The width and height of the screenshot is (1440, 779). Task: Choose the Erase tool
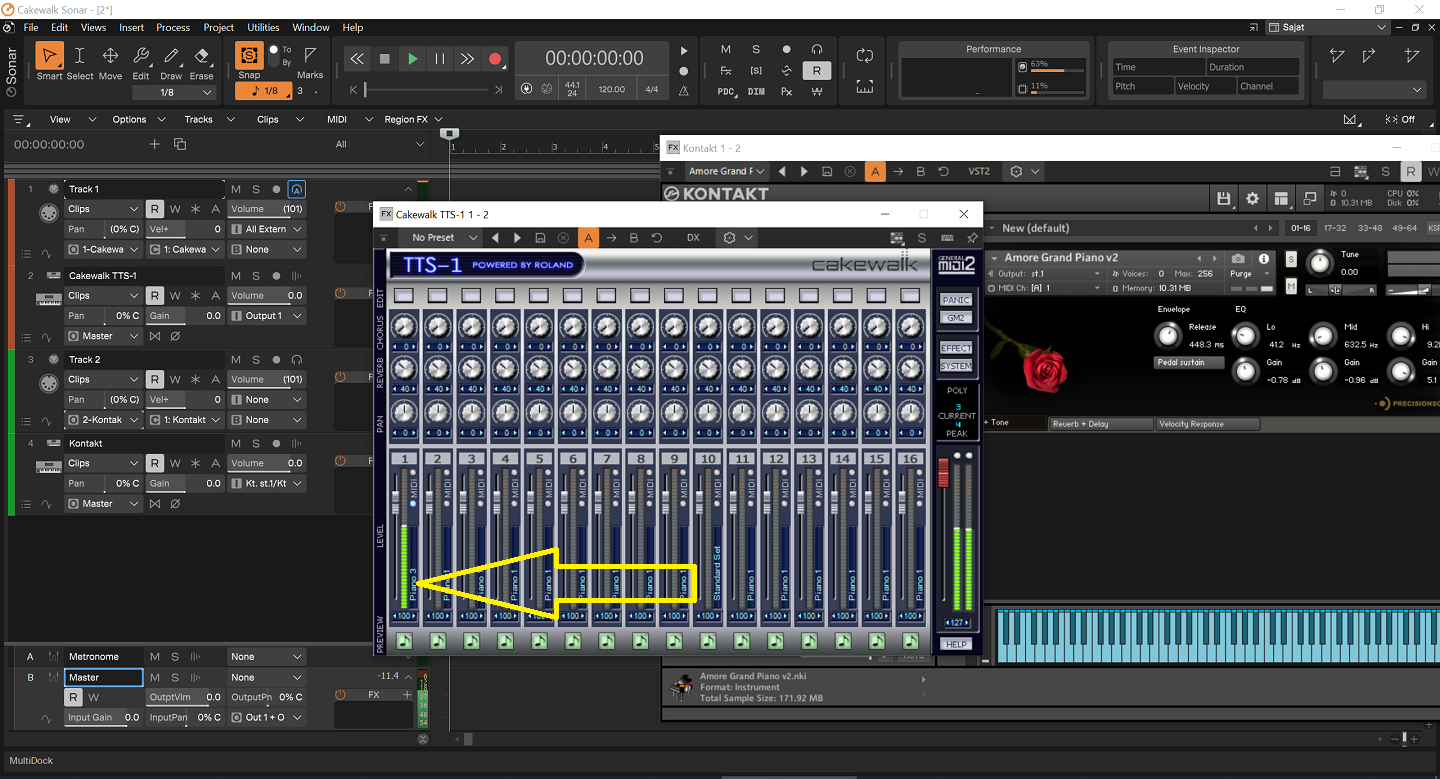[202, 56]
